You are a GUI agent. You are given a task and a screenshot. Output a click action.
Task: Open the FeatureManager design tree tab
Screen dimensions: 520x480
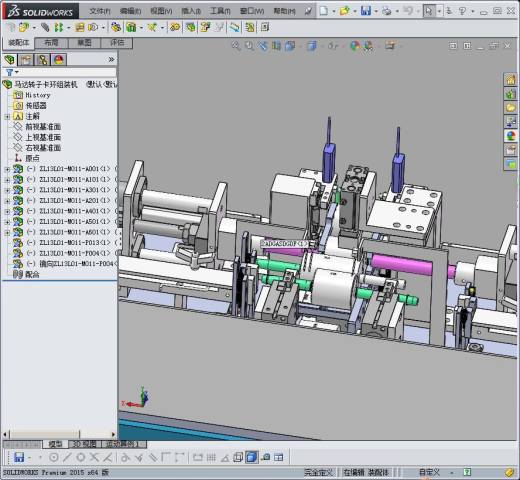(10, 60)
